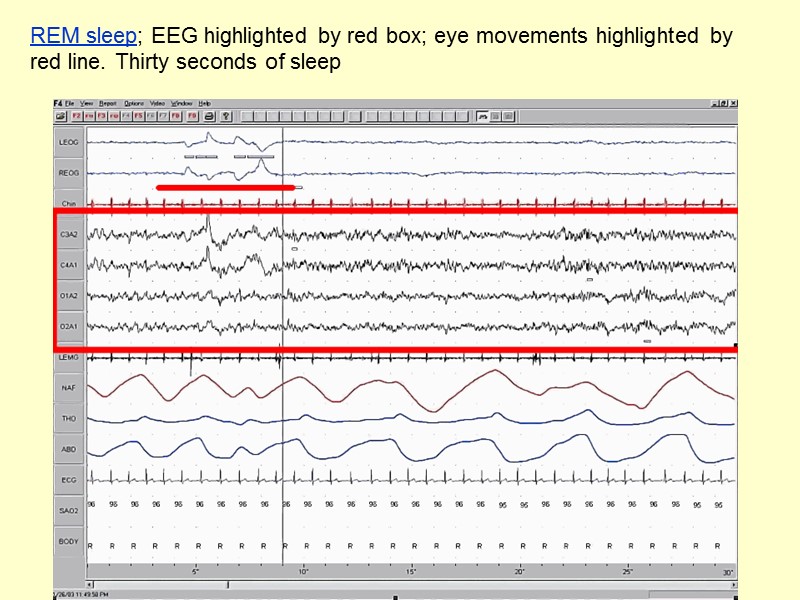Click the LEOG channel label

(x=69, y=141)
